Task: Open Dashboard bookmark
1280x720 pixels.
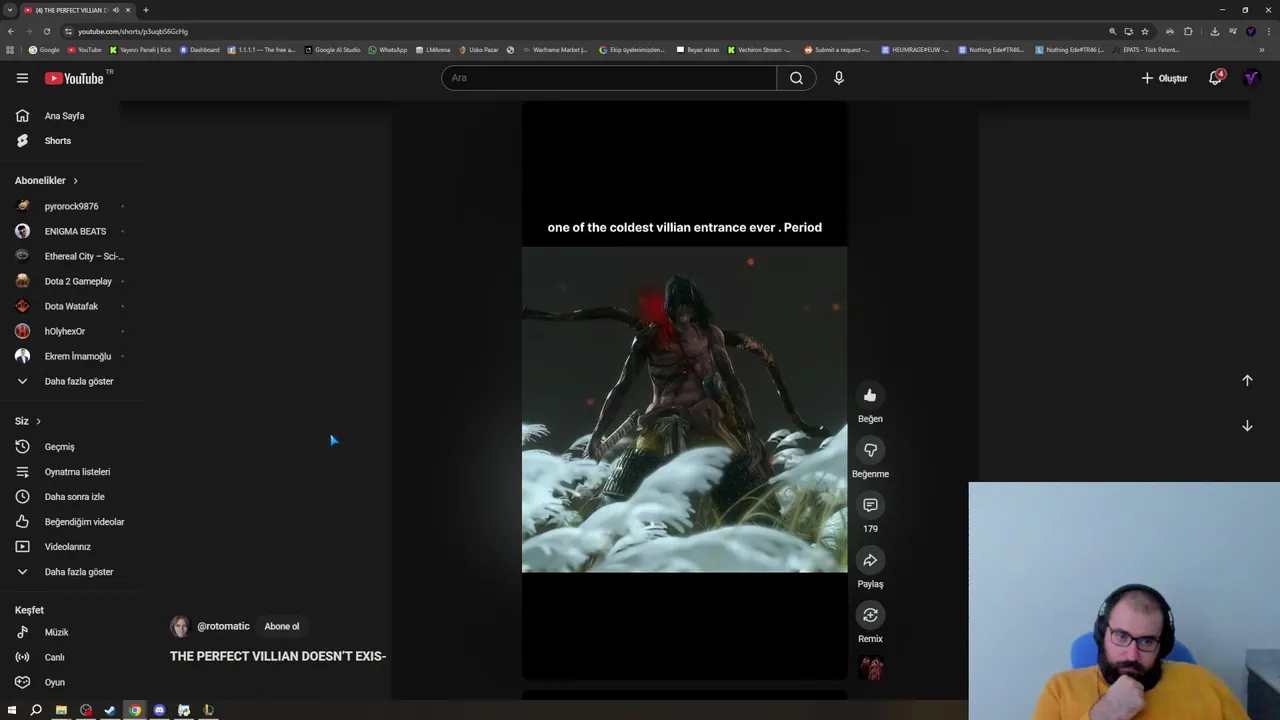Action: click(200, 49)
